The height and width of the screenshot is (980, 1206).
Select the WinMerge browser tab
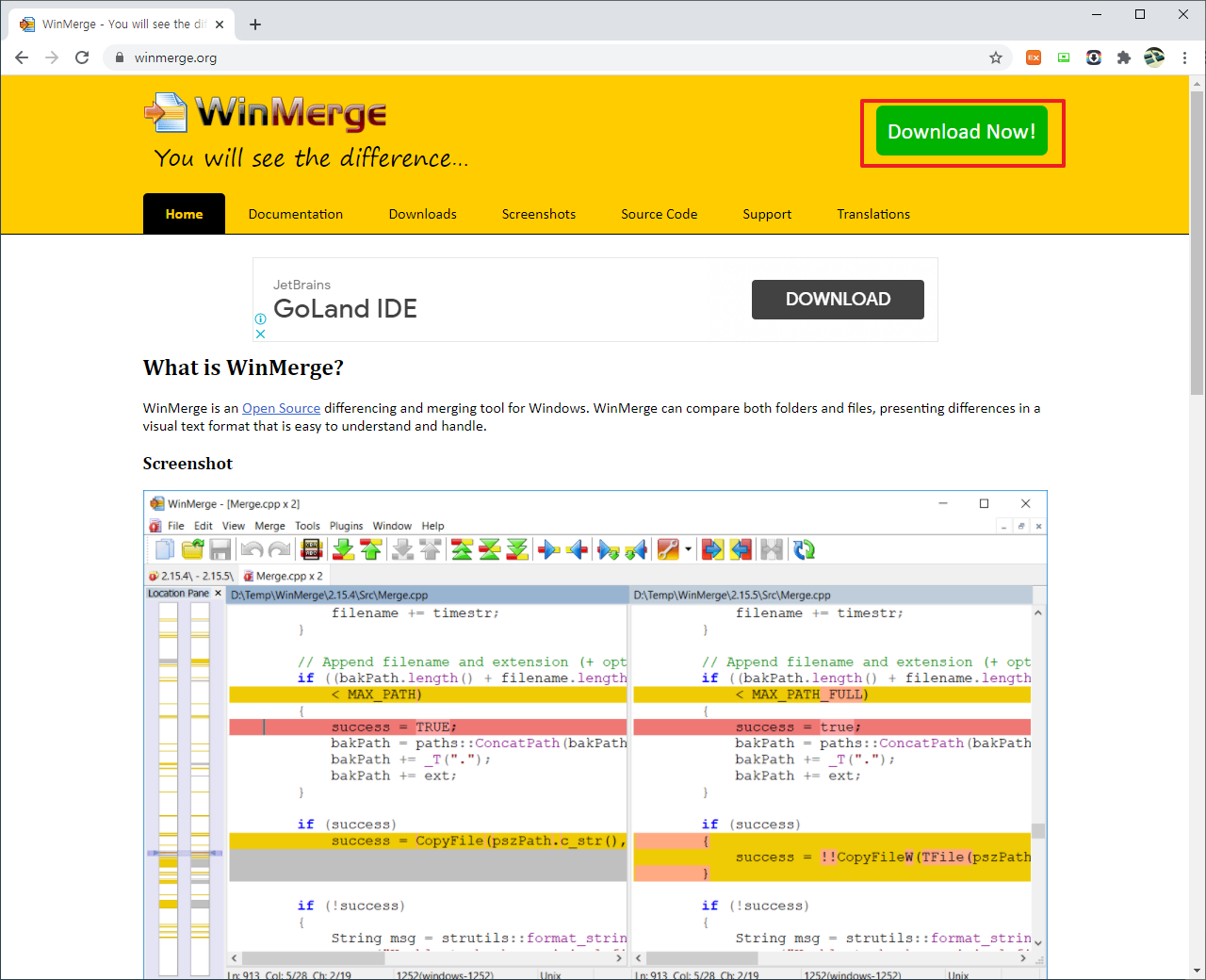[x=122, y=24]
